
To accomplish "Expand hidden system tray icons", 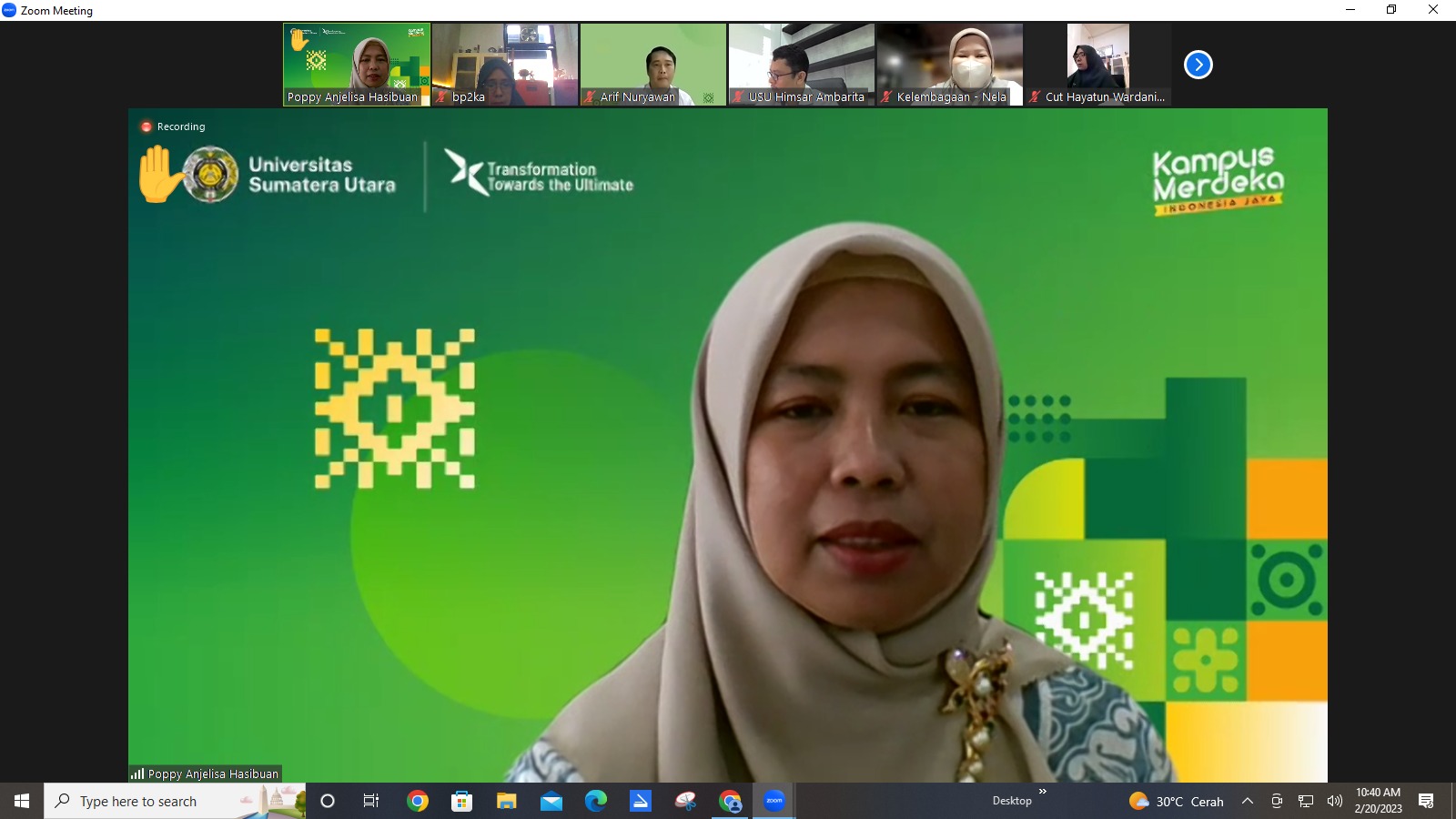I will 1248,801.
